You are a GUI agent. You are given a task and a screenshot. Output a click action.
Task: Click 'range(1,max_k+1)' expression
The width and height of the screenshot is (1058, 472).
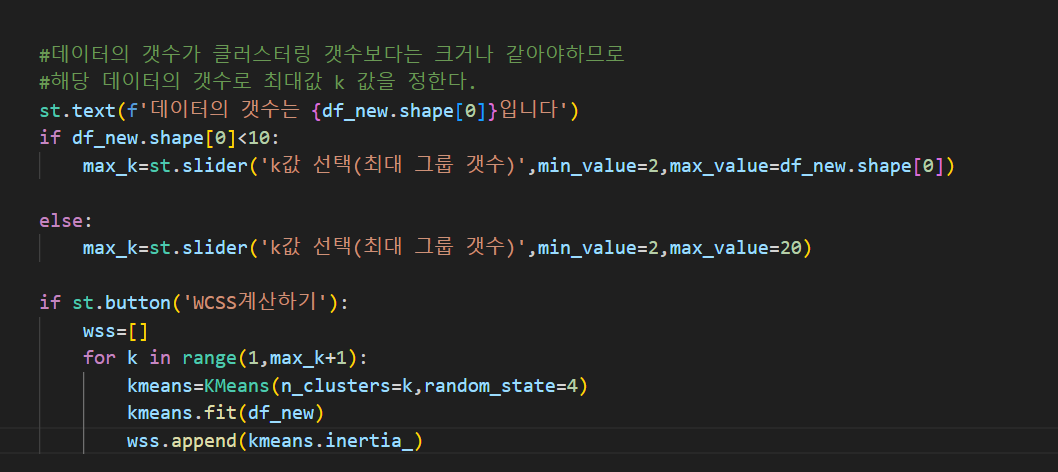(x=270, y=358)
